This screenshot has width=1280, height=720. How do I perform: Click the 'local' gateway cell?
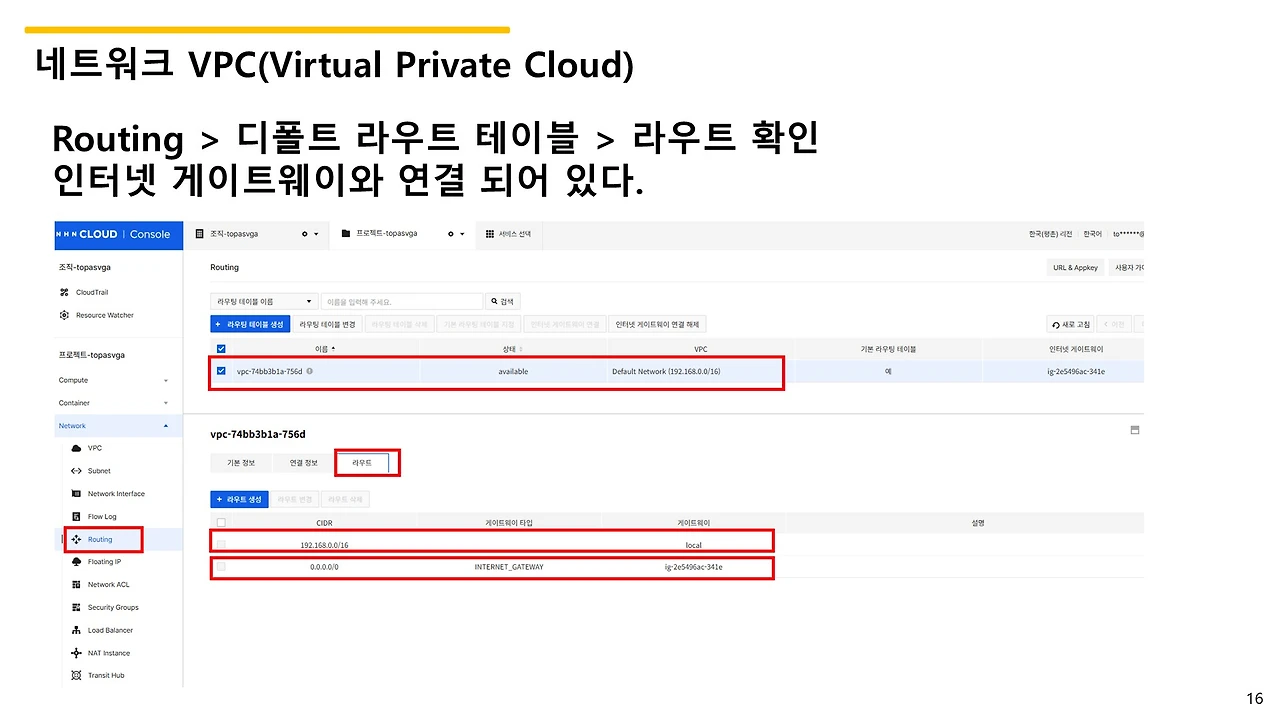pyautogui.click(x=694, y=545)
